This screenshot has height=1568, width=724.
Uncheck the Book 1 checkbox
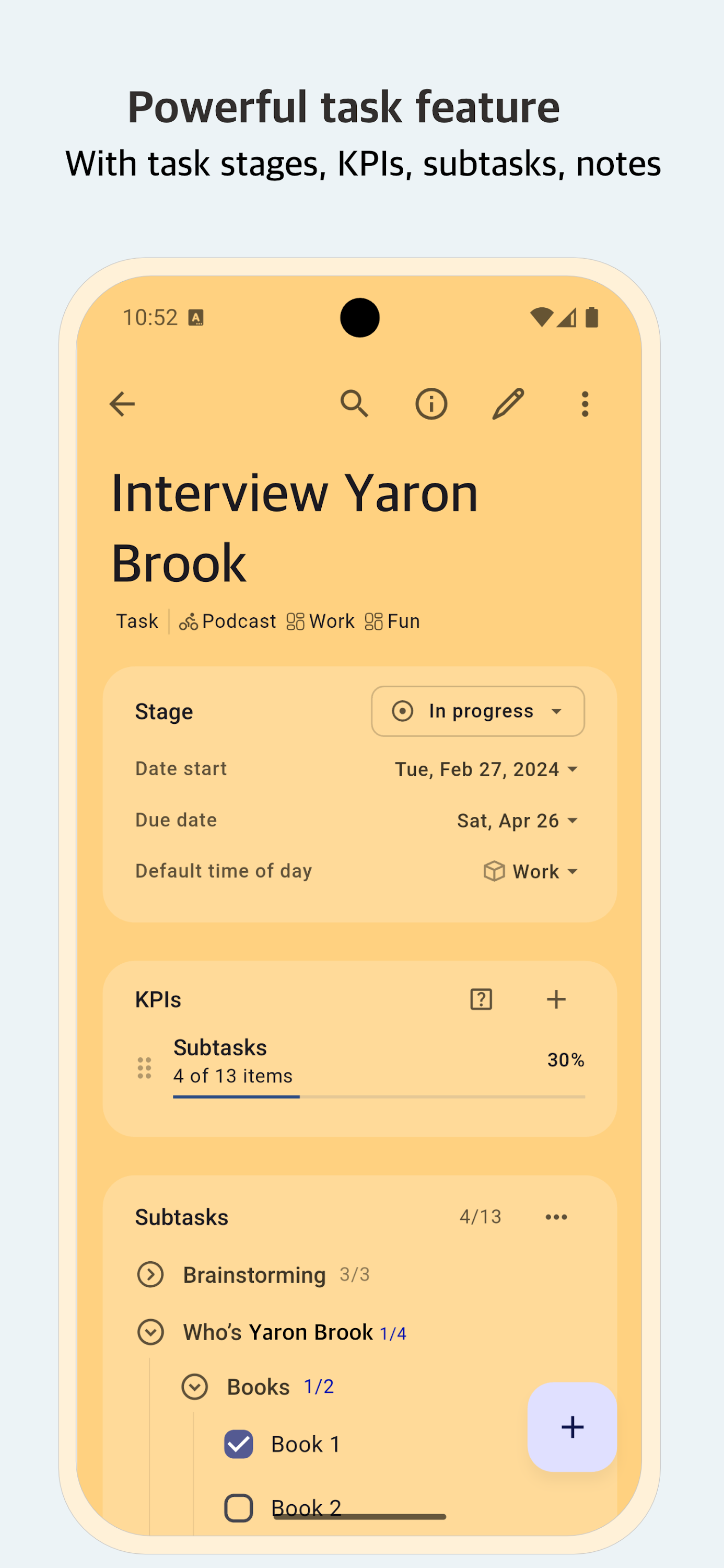pos(239,1444)
